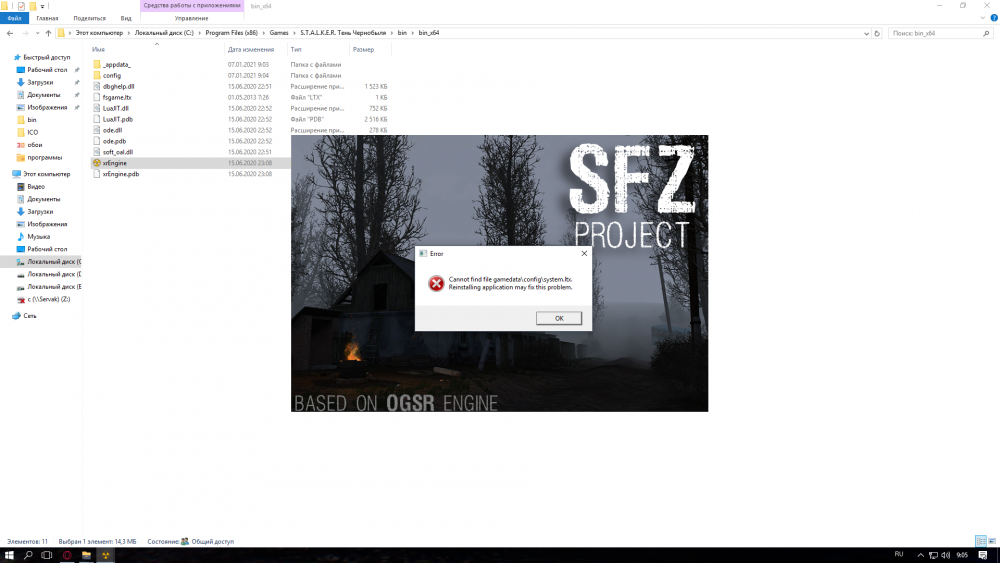The image size is (1000, 563).
Task: Open File Explorer taskbar icon
Action: click(86, 555)
